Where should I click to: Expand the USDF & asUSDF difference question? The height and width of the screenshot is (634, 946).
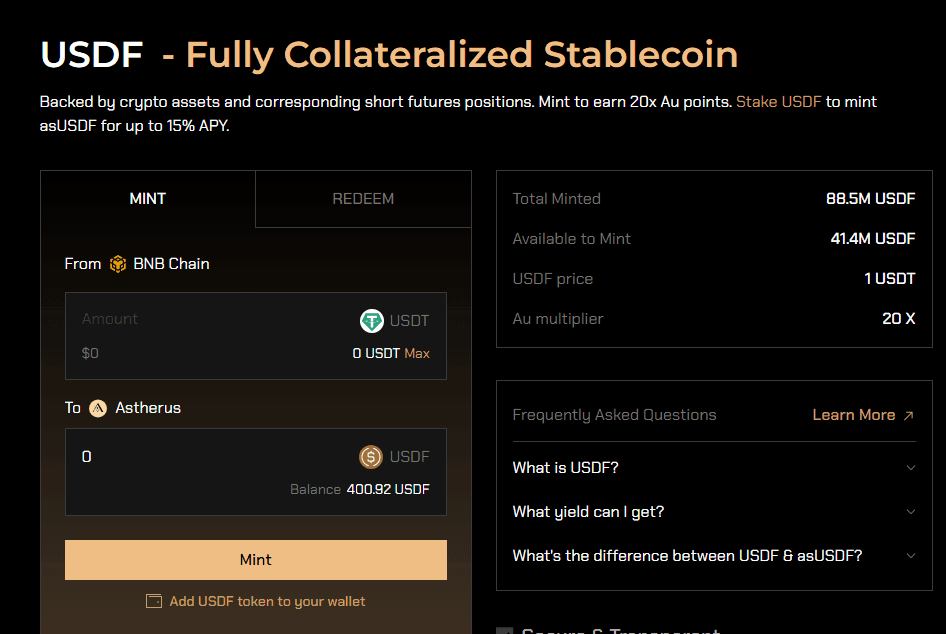910,556
